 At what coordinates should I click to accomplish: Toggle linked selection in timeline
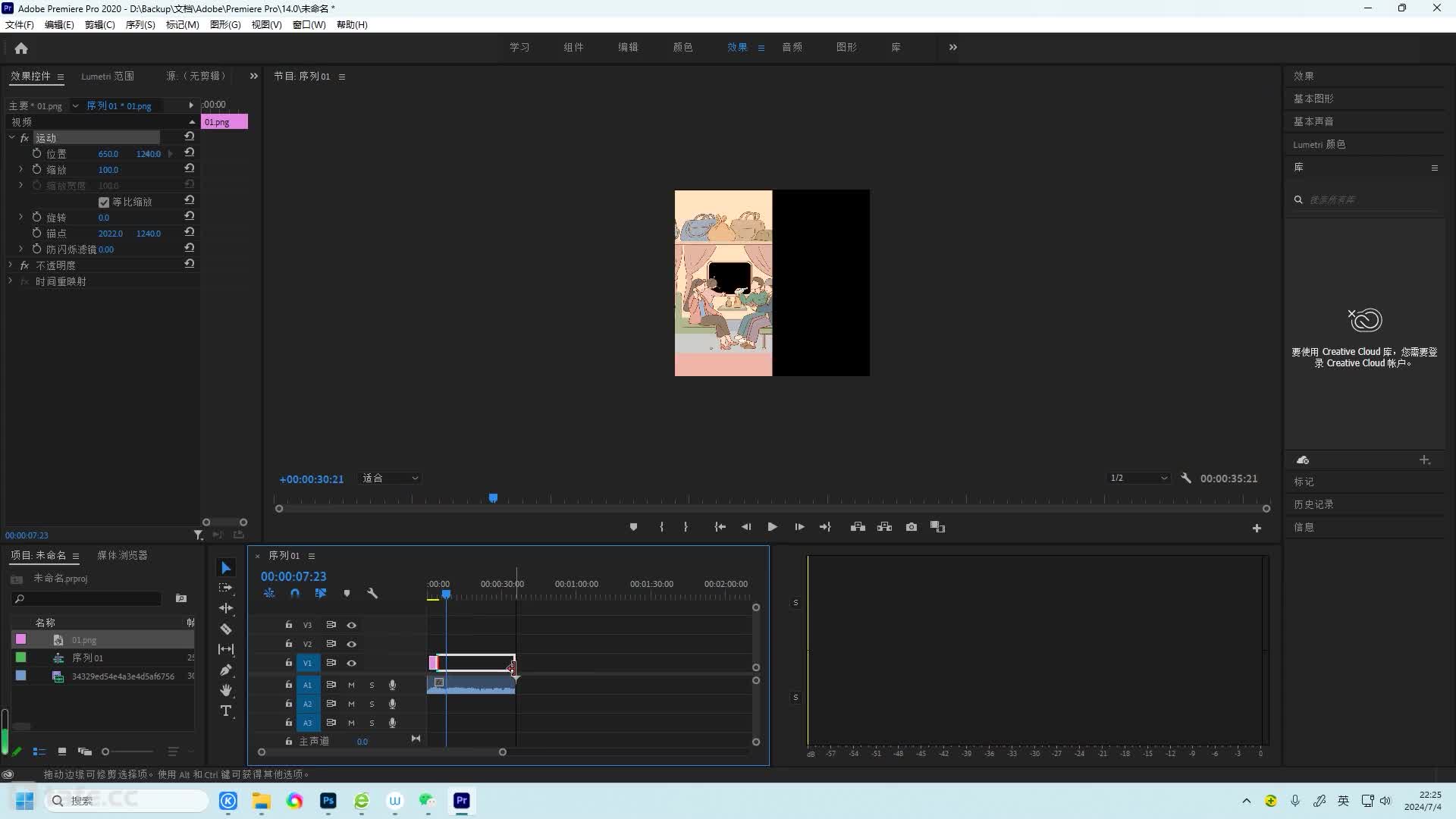[x=321, y=594]
